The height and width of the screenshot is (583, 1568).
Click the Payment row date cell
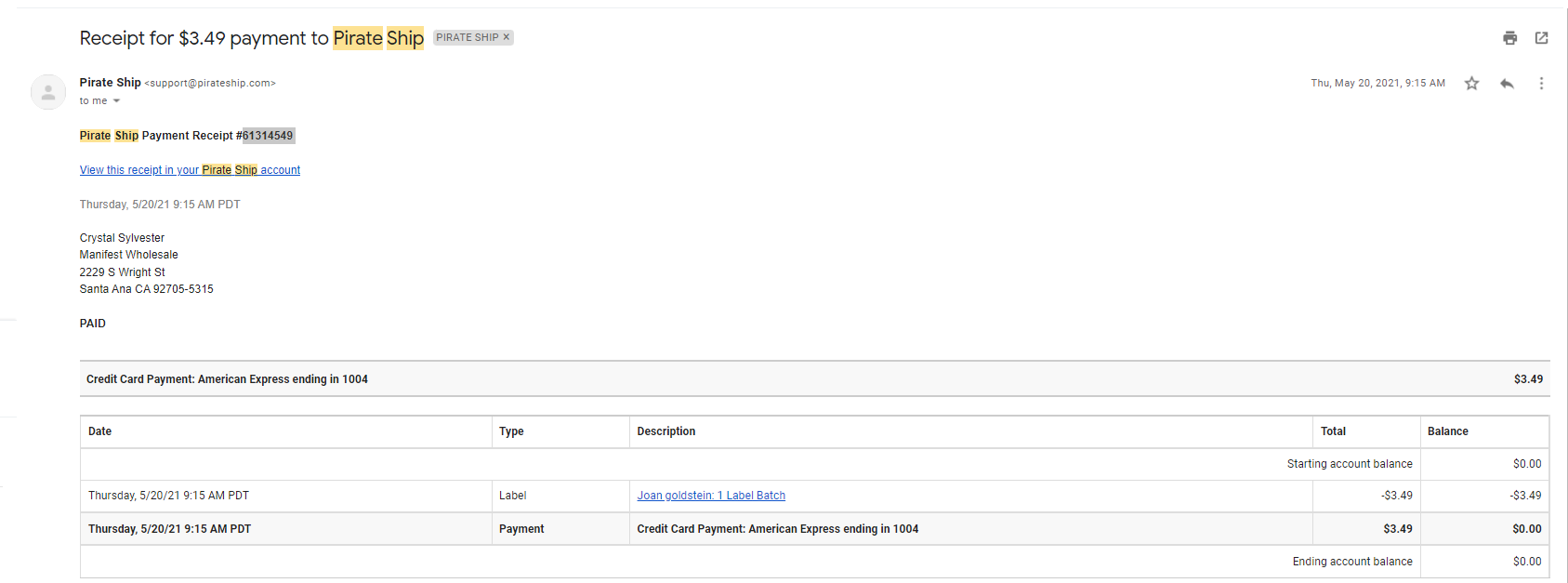[286, 529]
